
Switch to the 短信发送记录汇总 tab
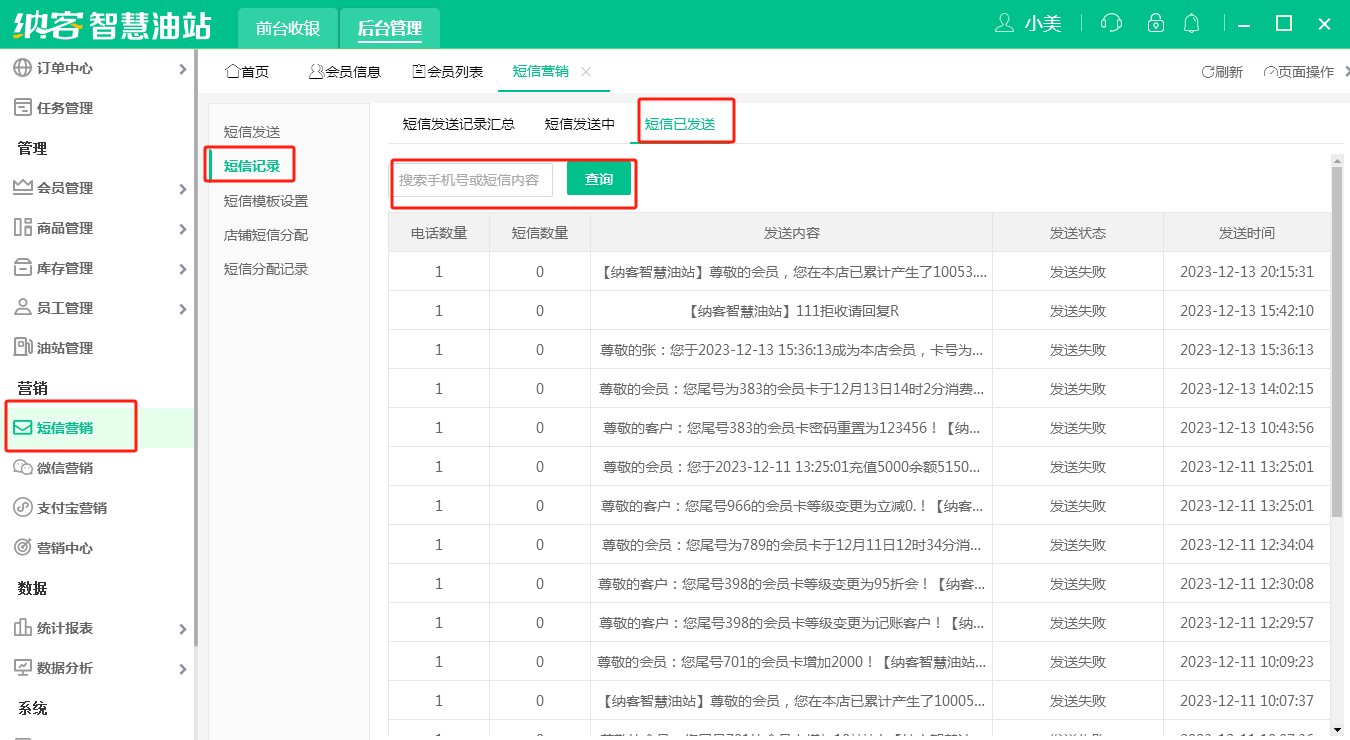(458, 124)
